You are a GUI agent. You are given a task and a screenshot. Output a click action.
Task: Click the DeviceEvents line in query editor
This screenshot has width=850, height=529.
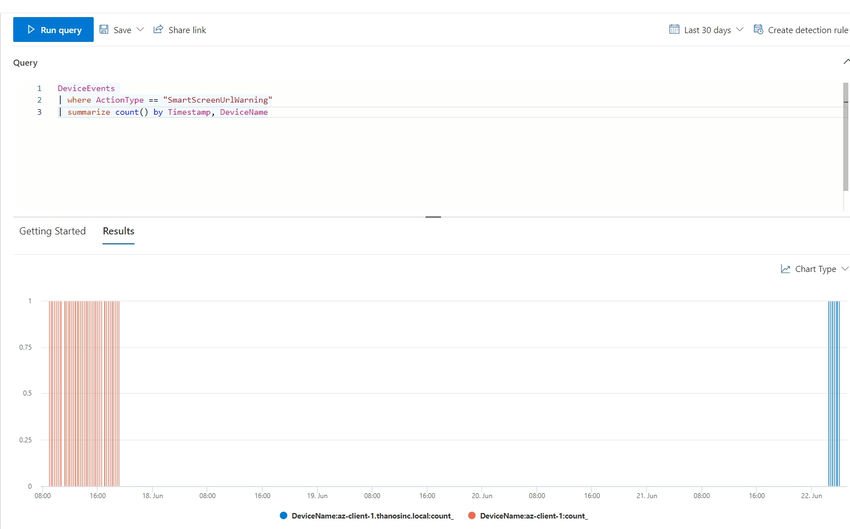(x=86, y=88)
